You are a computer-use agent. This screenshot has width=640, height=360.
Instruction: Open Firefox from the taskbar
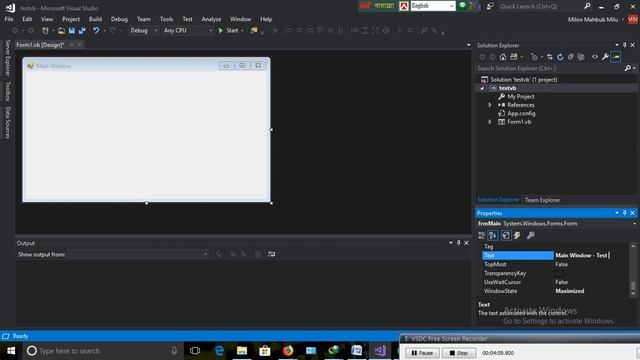coord(288,351)
